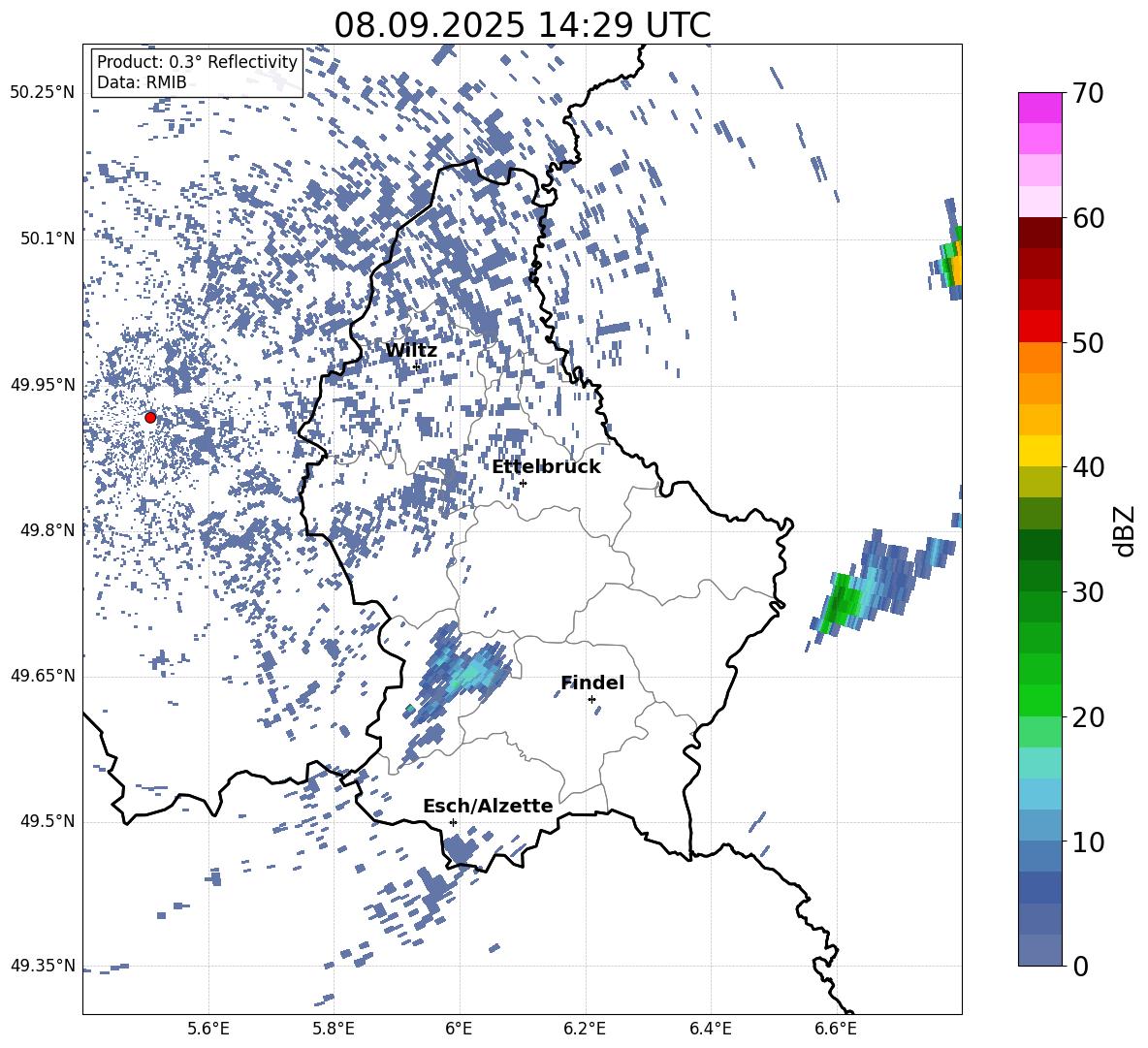This screenshot has height=1048, width=1148.
Task: Click the 20 dBZ colorbar tick label
Action: pos(1087,716)
